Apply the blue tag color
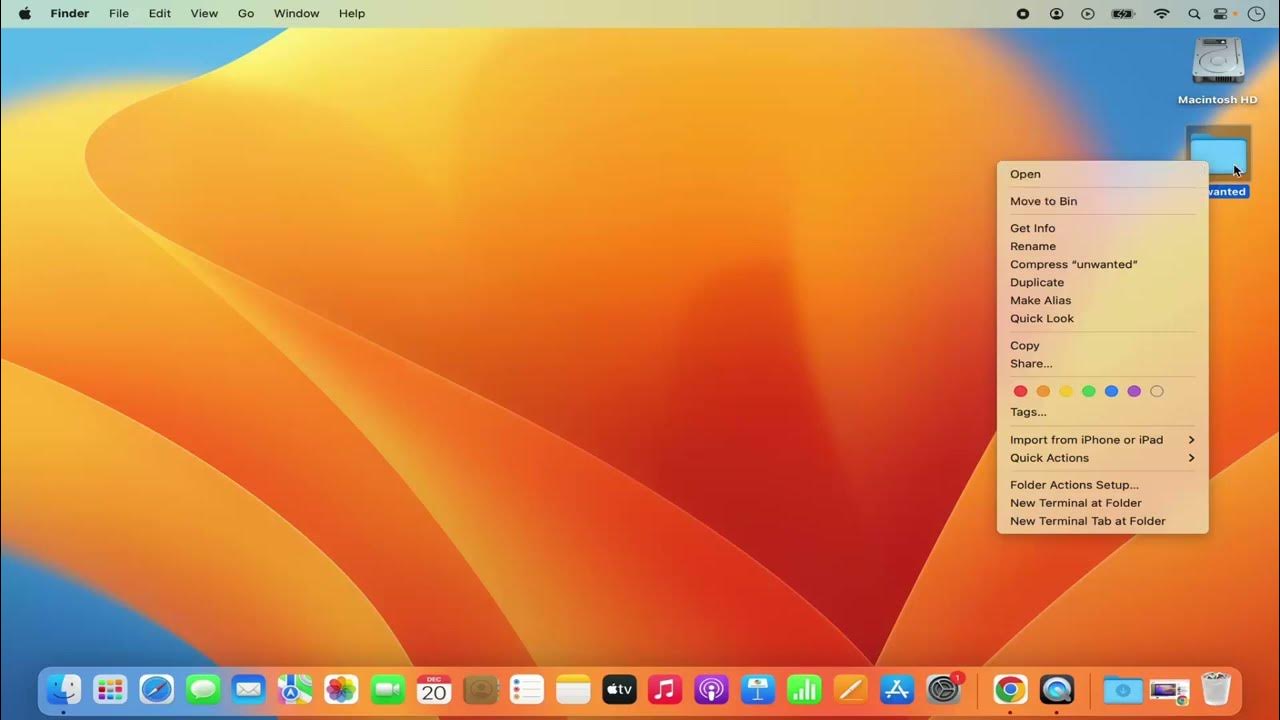 point(1111,391)
